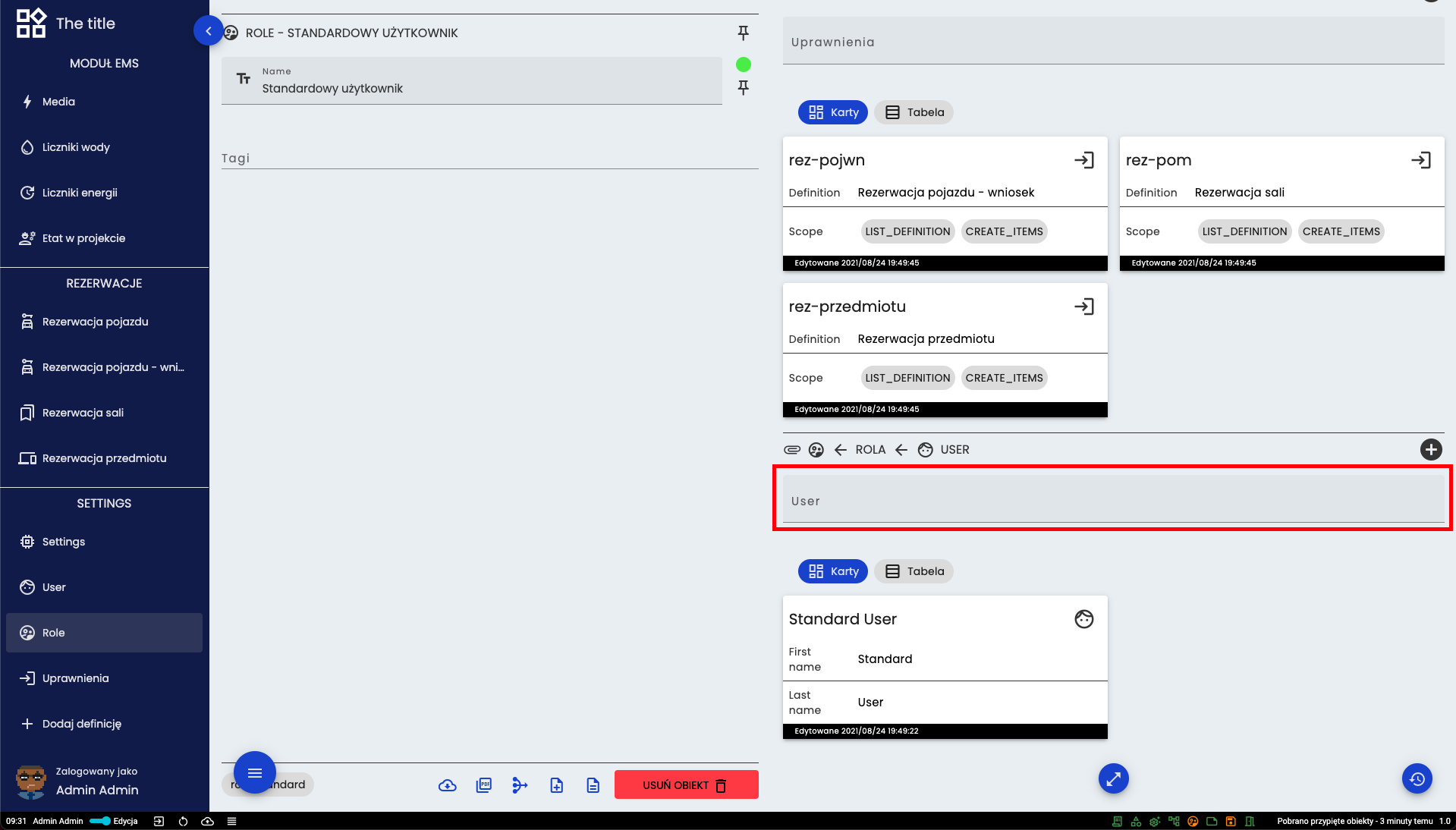Click the Settings chip icon in sidebar

[27, 542]
